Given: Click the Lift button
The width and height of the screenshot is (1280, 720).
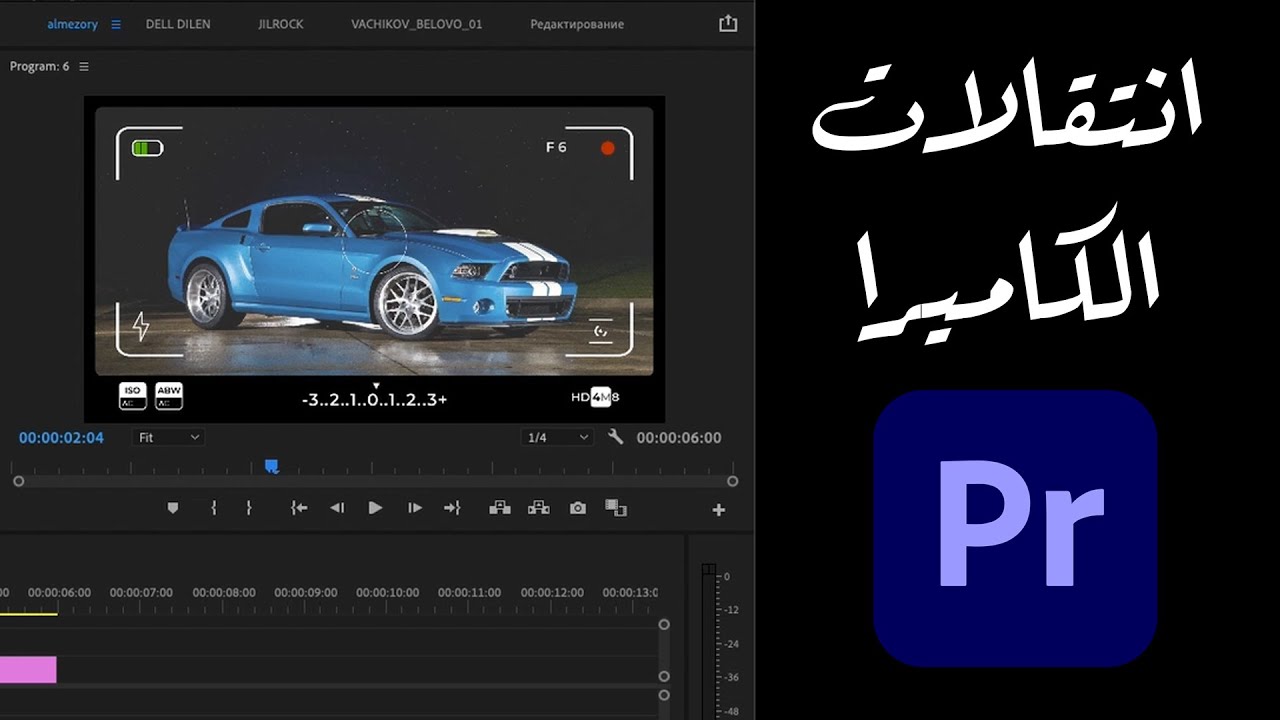Looking at the screenshot, I should click(500, 508).
